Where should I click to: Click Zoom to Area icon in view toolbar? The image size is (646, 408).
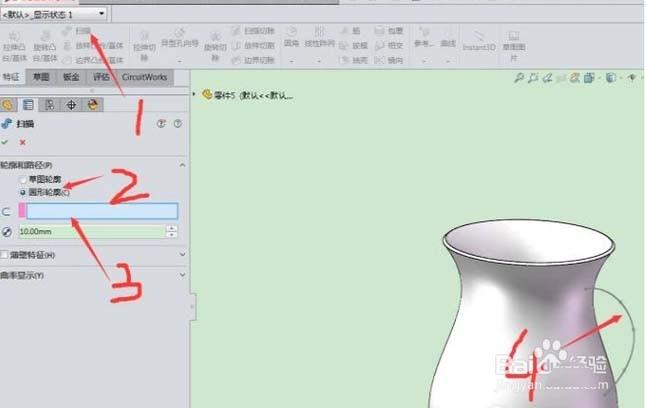533,77
